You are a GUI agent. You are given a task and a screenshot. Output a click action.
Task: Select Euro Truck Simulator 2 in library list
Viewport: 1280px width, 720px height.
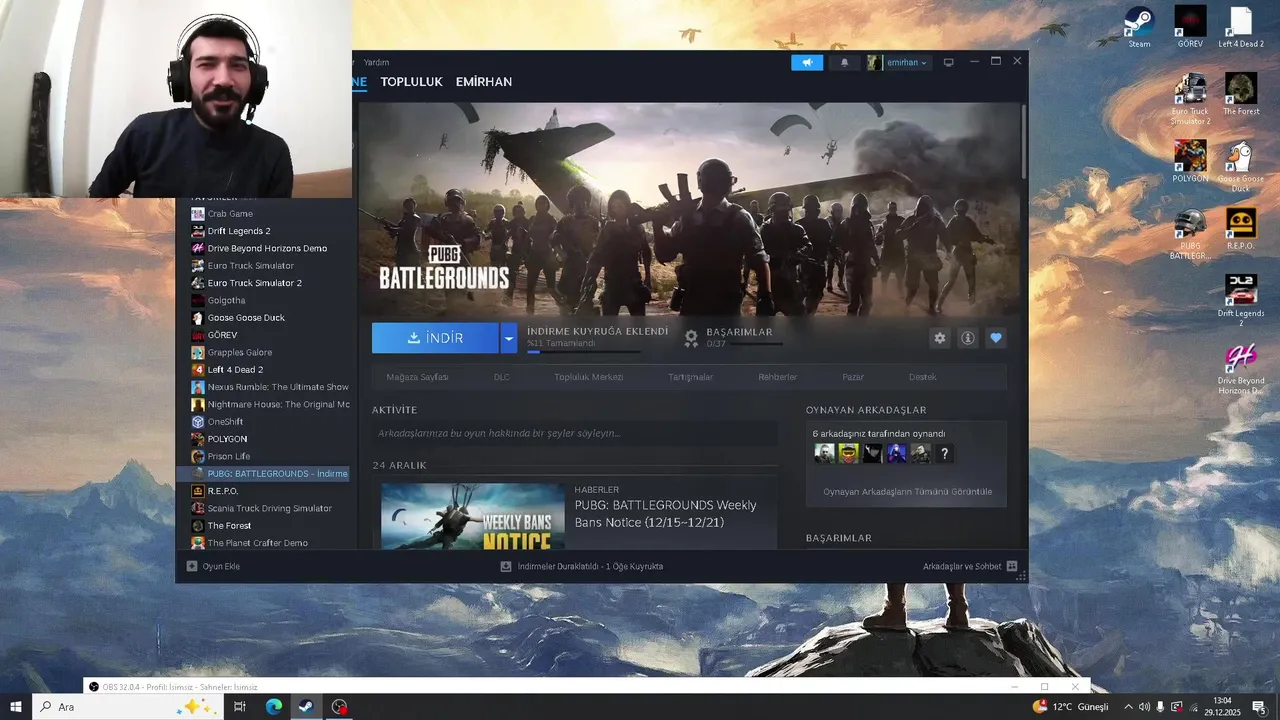[254, 283]
